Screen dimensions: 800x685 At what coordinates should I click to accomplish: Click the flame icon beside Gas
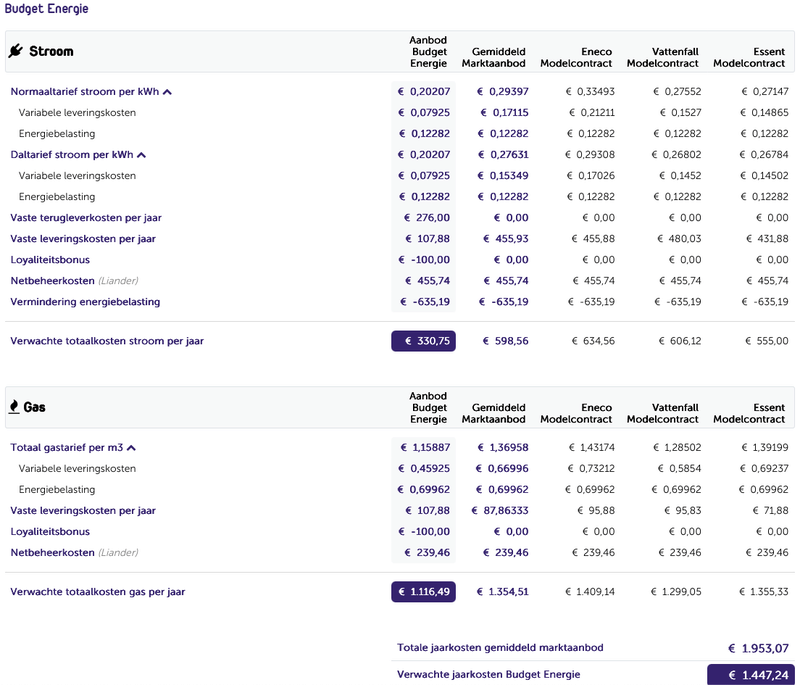tap(14, 407)
